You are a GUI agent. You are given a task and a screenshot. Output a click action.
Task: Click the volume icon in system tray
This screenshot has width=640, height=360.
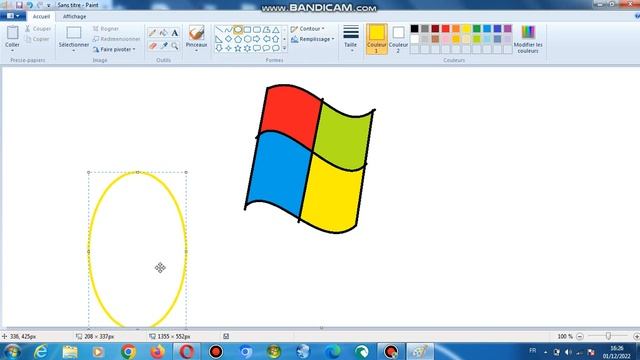coord(568,352)
